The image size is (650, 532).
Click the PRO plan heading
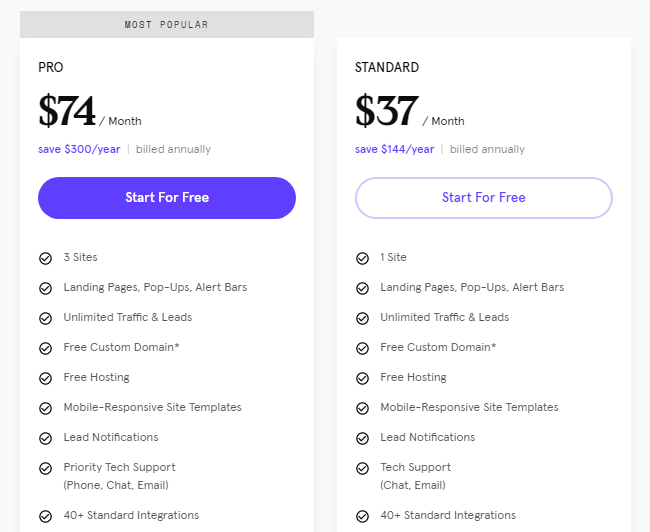pyautogui.click(x=51, y=67)
